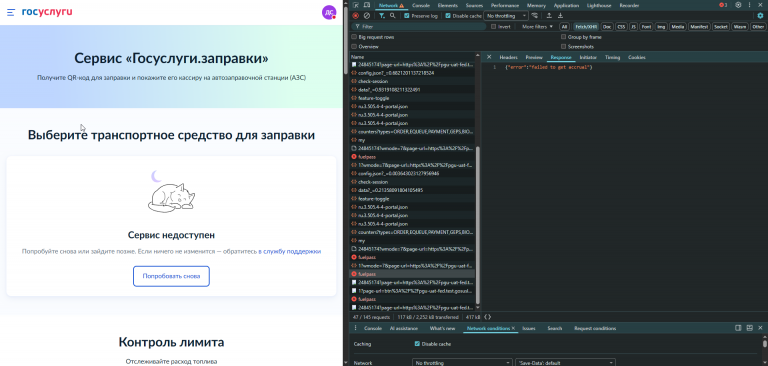Open Network panel settings gear icon
Screen dimensions: 768x366
[x=760, y=16]
